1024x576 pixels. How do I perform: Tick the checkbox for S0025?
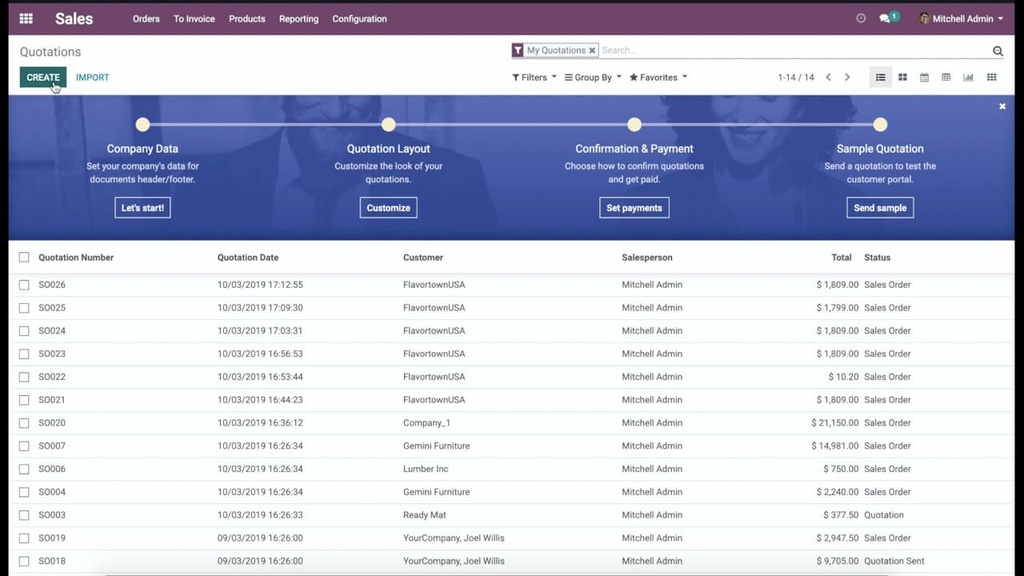coord(24,308)
